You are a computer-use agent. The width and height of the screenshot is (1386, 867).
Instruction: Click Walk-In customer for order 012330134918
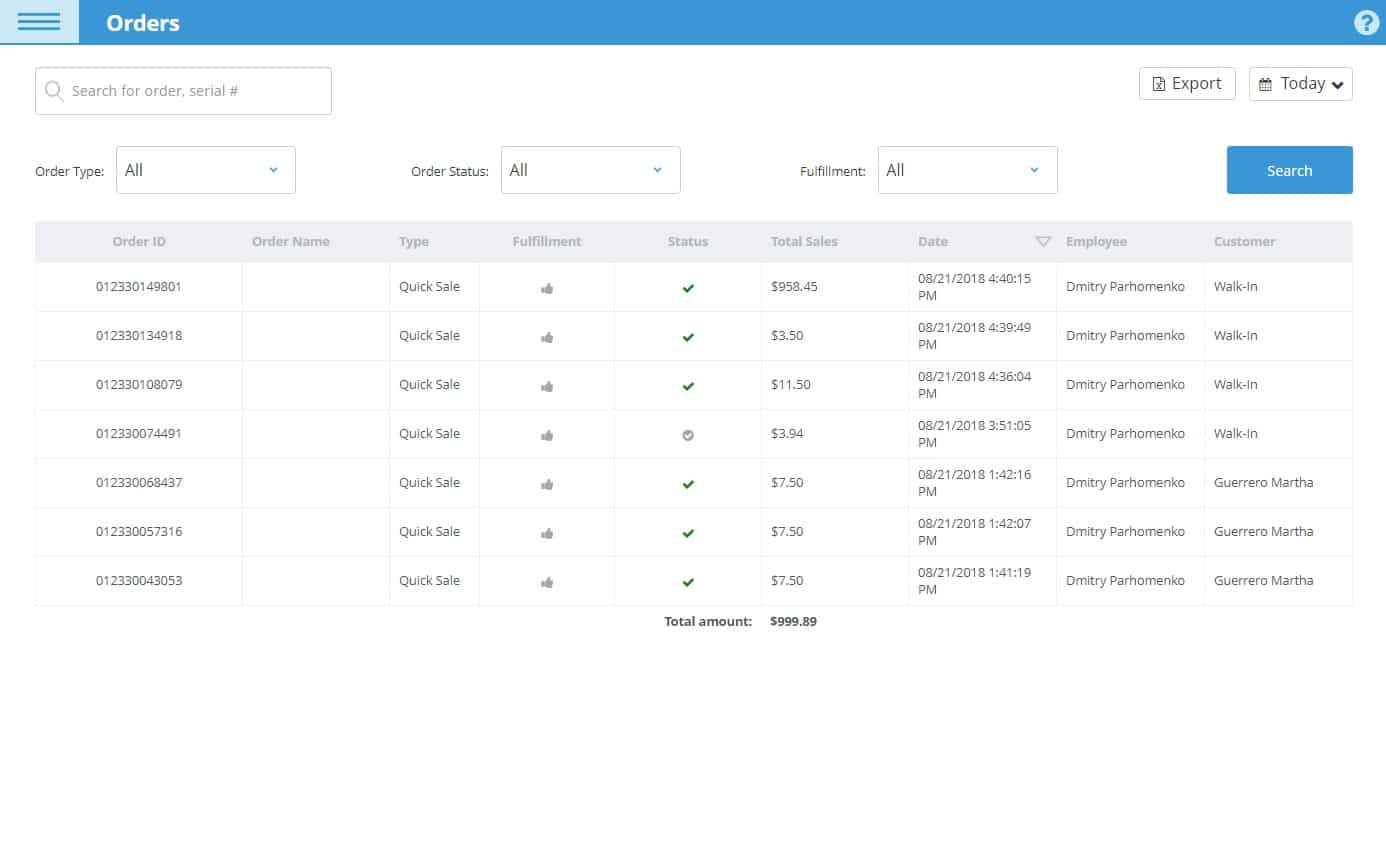tap(1236, 336)
